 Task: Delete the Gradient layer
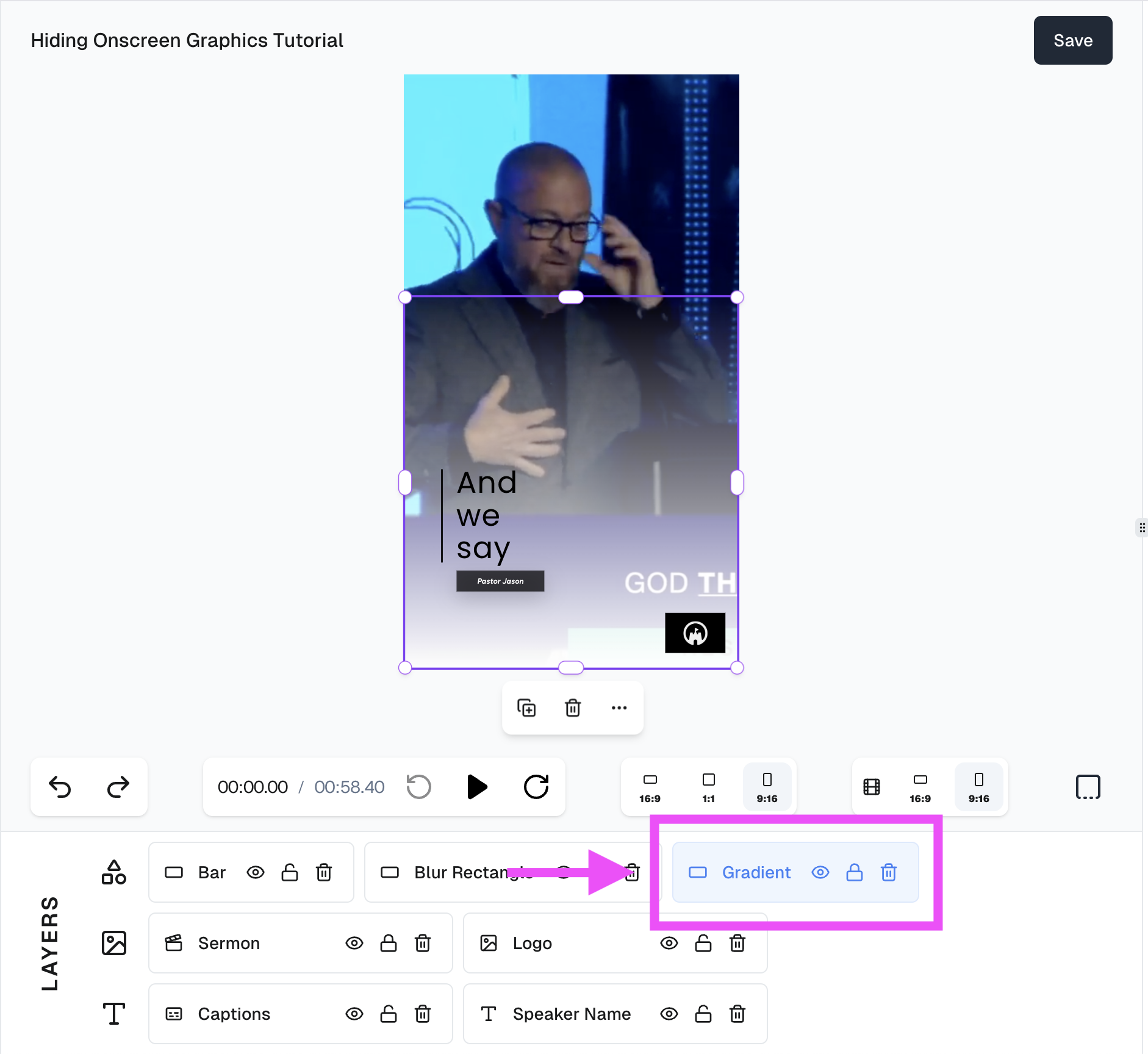pos(889,872)
